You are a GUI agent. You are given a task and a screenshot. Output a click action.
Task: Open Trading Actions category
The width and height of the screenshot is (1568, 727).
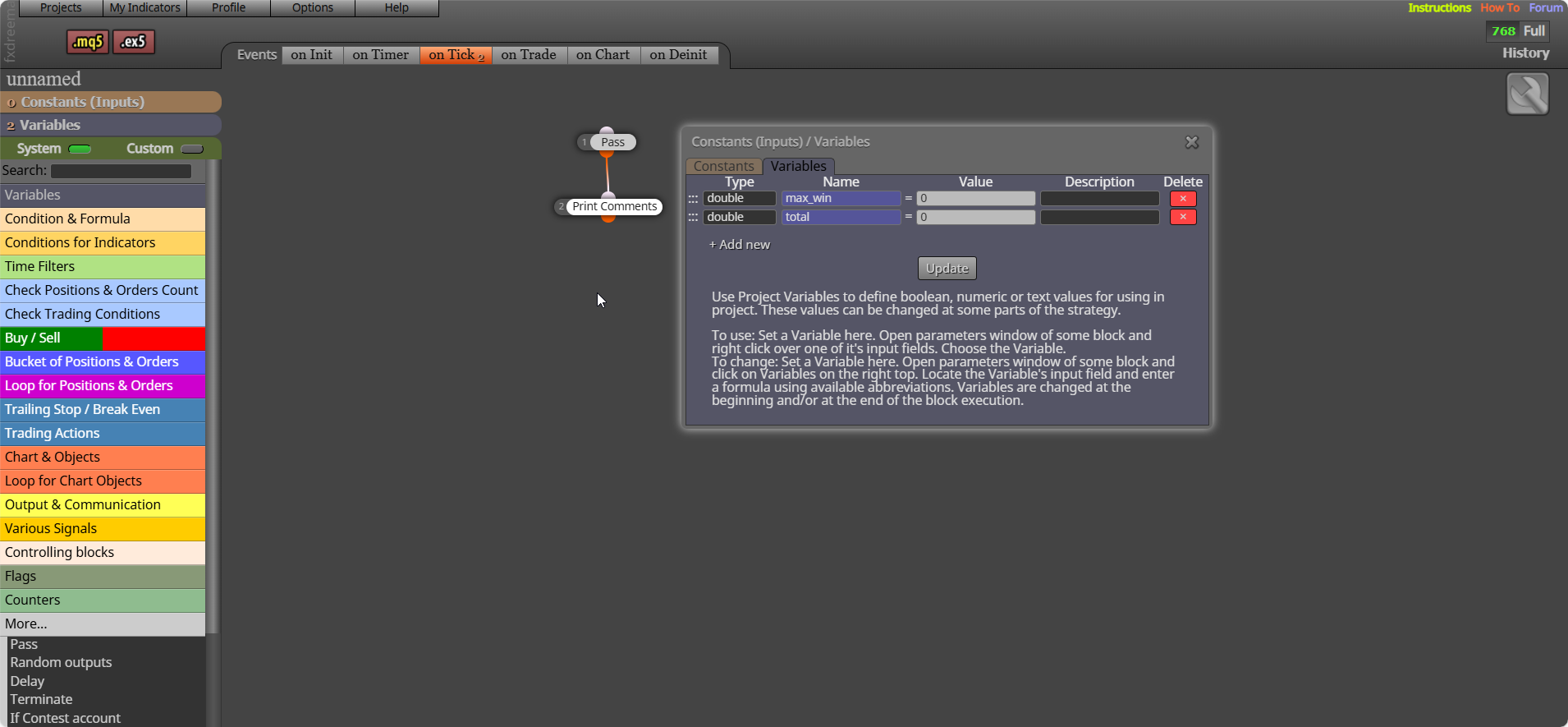(x=103, y=434)
